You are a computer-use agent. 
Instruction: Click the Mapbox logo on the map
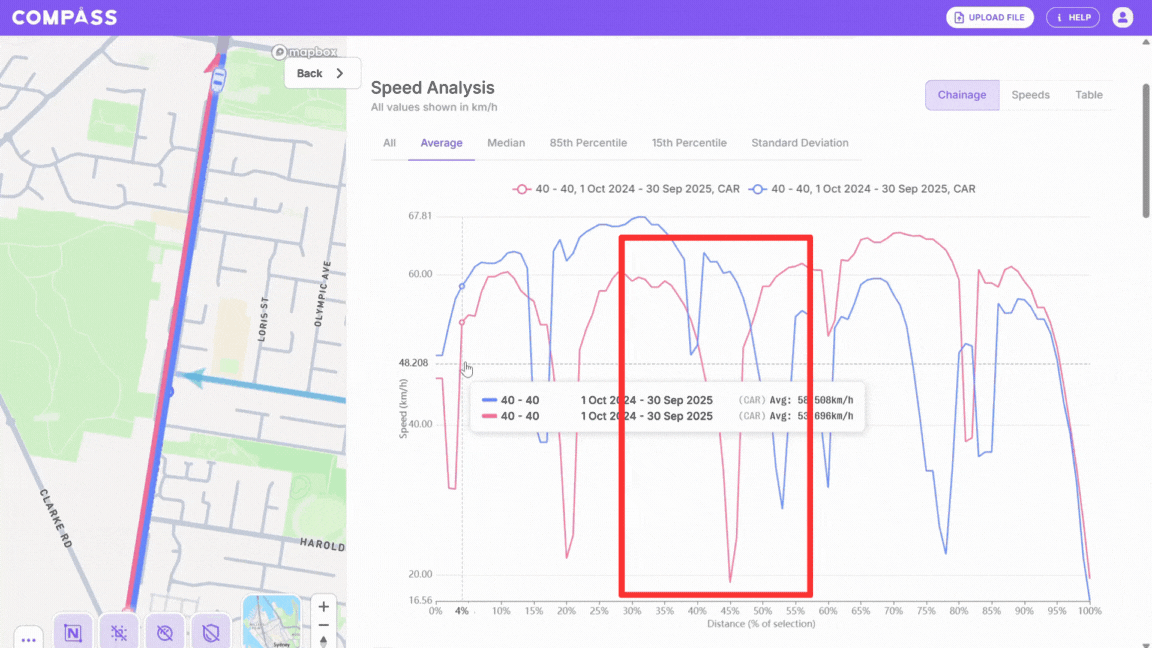[306, 52]
